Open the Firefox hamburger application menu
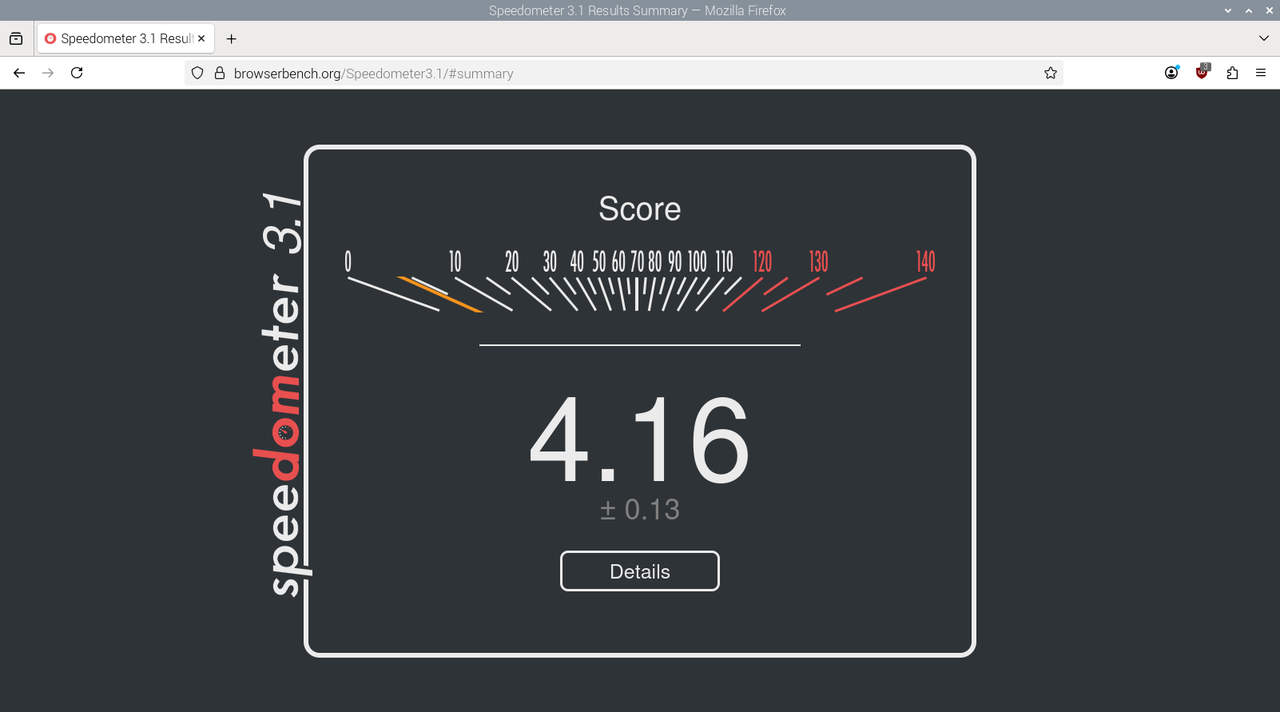This screenshot has width=1280, height=712. pos(1262,73)
